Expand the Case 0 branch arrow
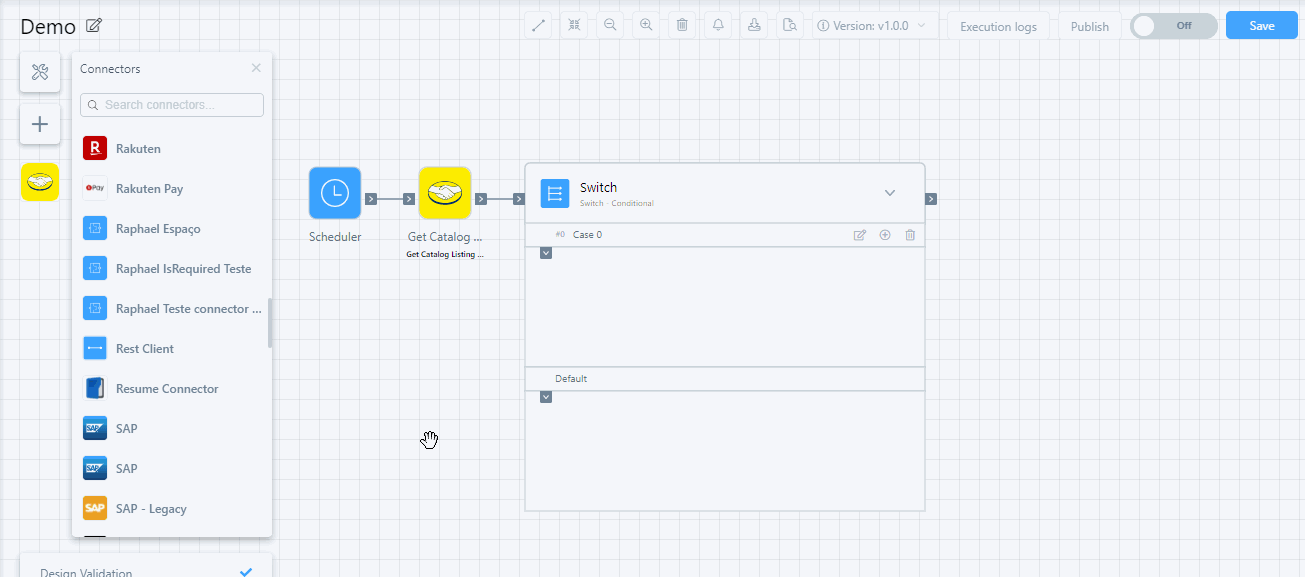The height and width of the screenshot is (577, 1305). [546, 253]
